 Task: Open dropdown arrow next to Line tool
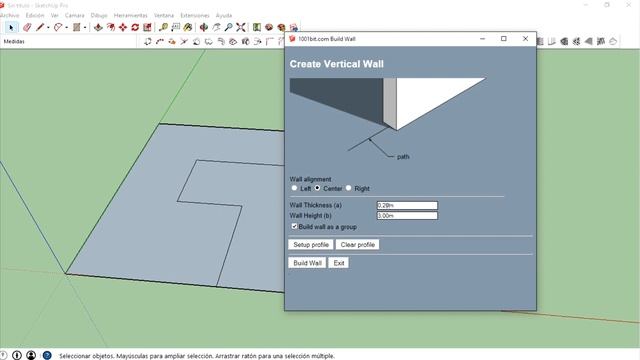pos(48,28)
